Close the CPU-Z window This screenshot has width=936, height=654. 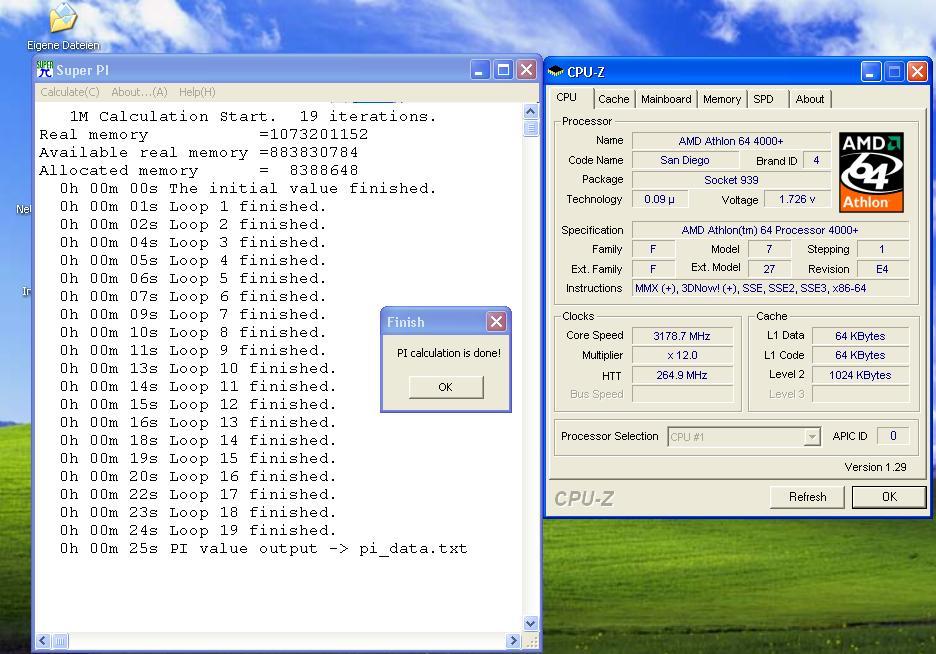[x=917, y=72]
